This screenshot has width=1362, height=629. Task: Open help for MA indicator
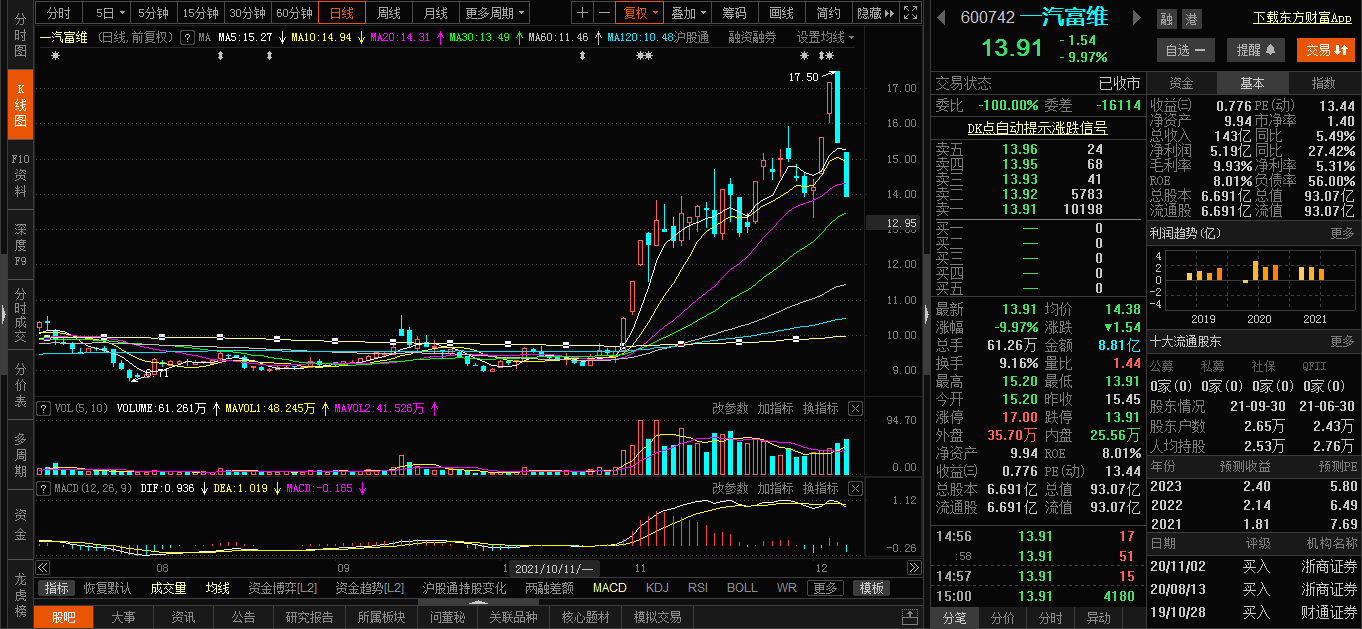[x=187, y=37]
